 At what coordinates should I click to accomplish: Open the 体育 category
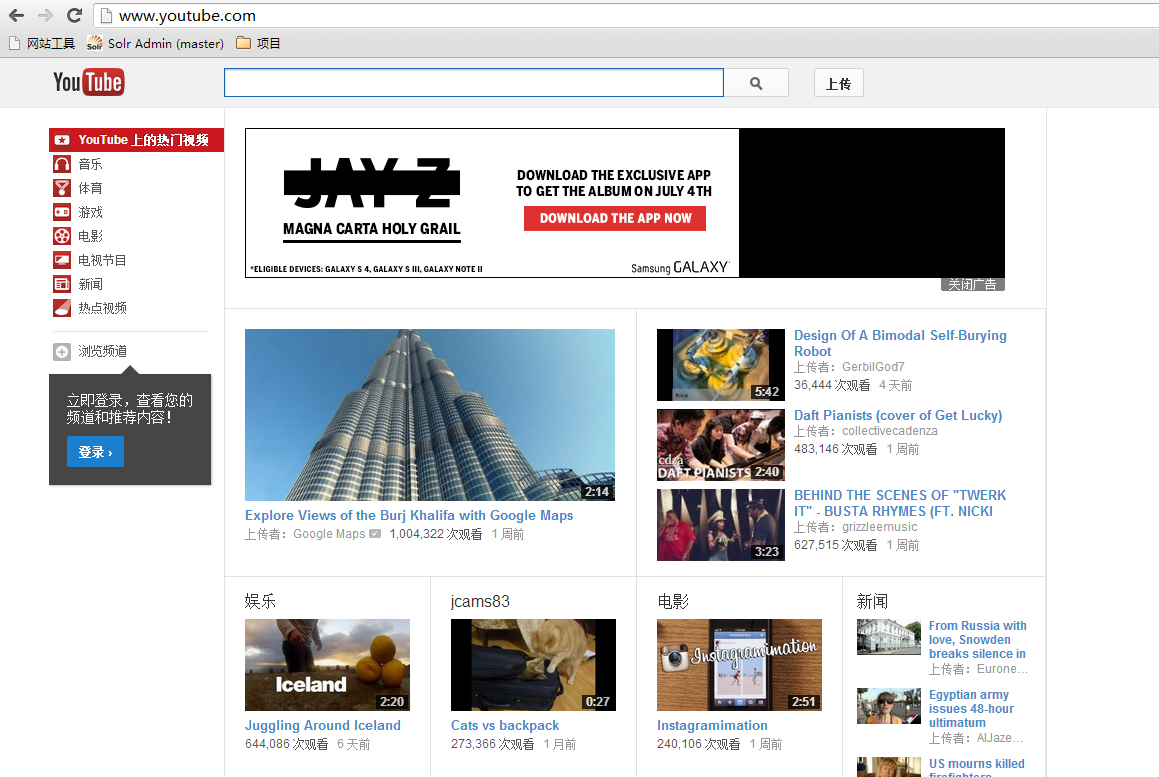[x=90, y=189]
